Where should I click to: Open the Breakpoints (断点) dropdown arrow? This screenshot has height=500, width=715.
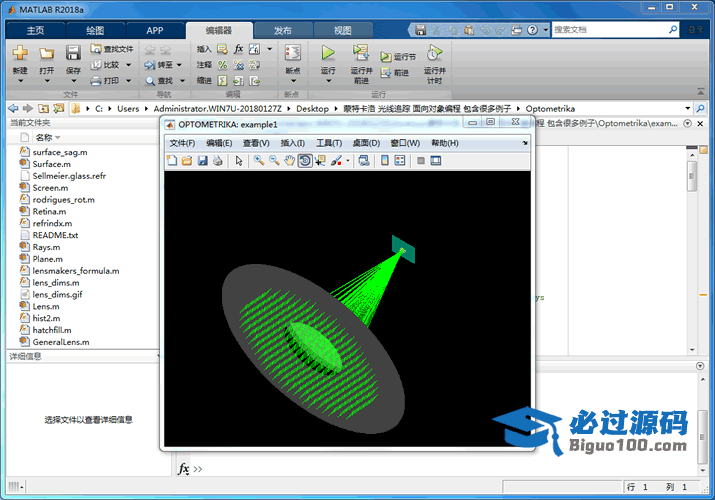pyautogui.click(x=293, y=81)
